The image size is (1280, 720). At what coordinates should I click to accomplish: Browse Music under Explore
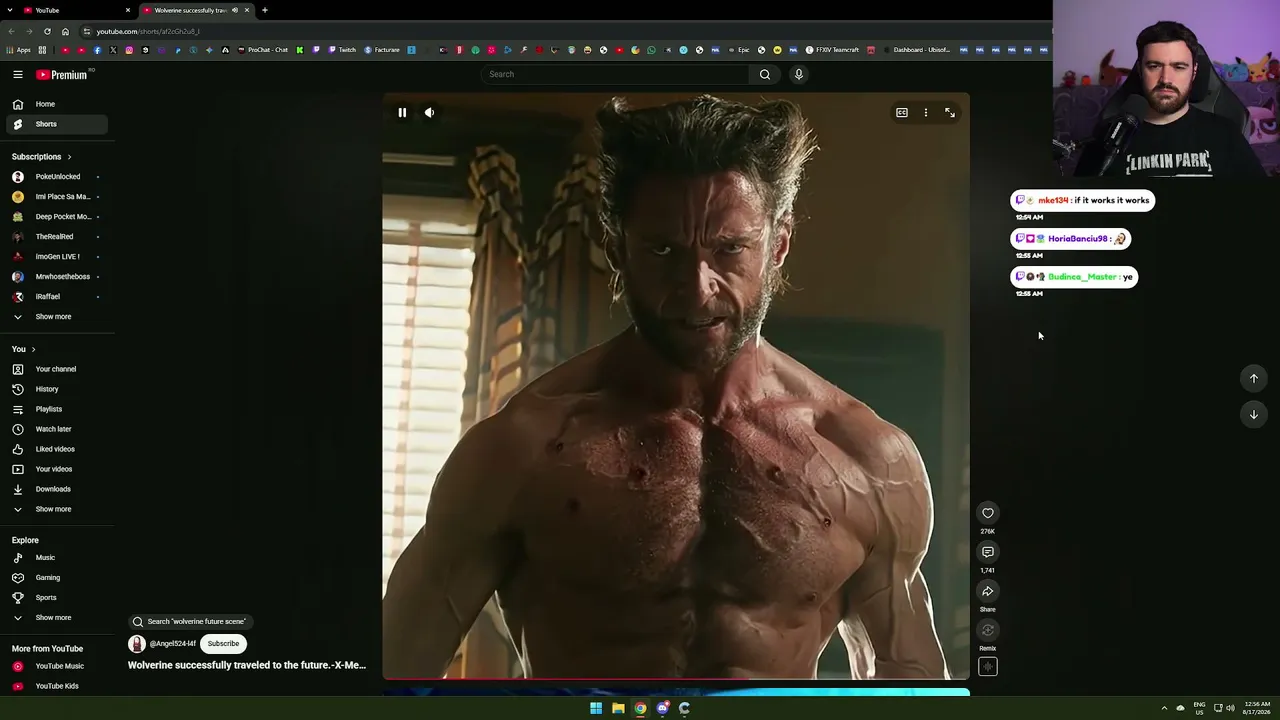pos(57,558)
